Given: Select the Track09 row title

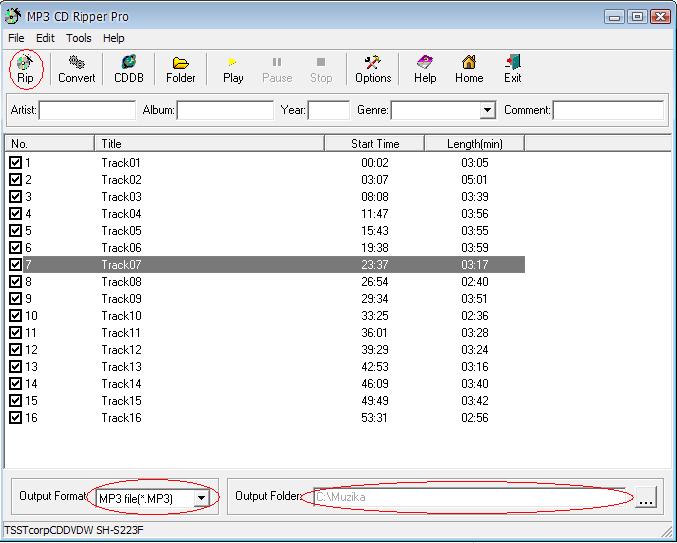Looking at the screenshot, I should (121, 299).
